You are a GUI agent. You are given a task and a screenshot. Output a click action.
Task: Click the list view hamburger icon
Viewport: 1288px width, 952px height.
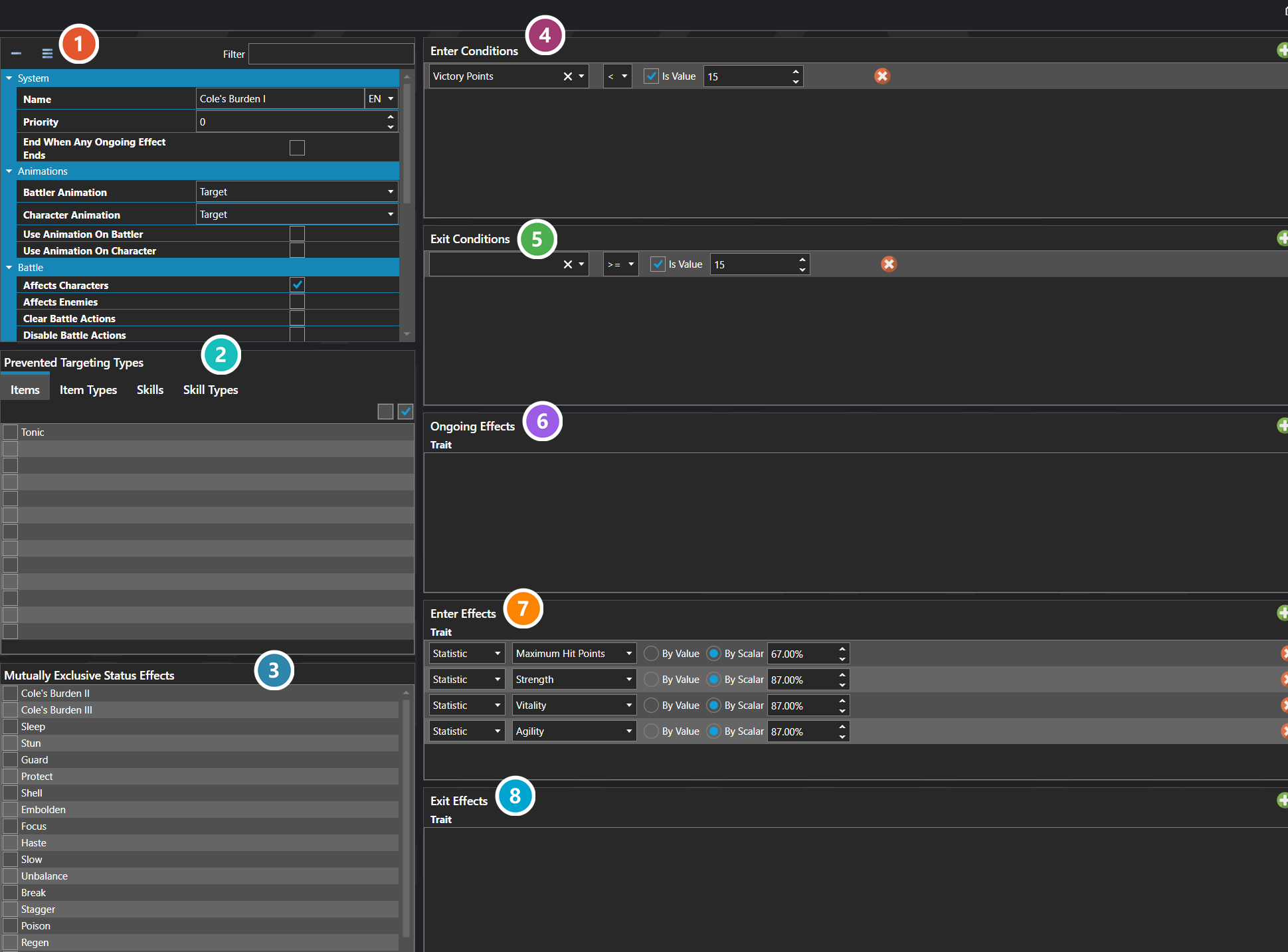47,53
